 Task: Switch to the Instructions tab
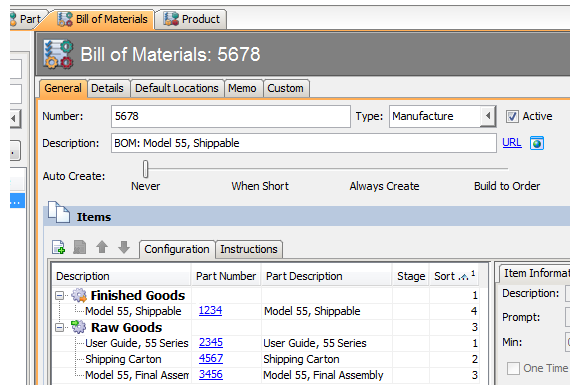point(249,249)
